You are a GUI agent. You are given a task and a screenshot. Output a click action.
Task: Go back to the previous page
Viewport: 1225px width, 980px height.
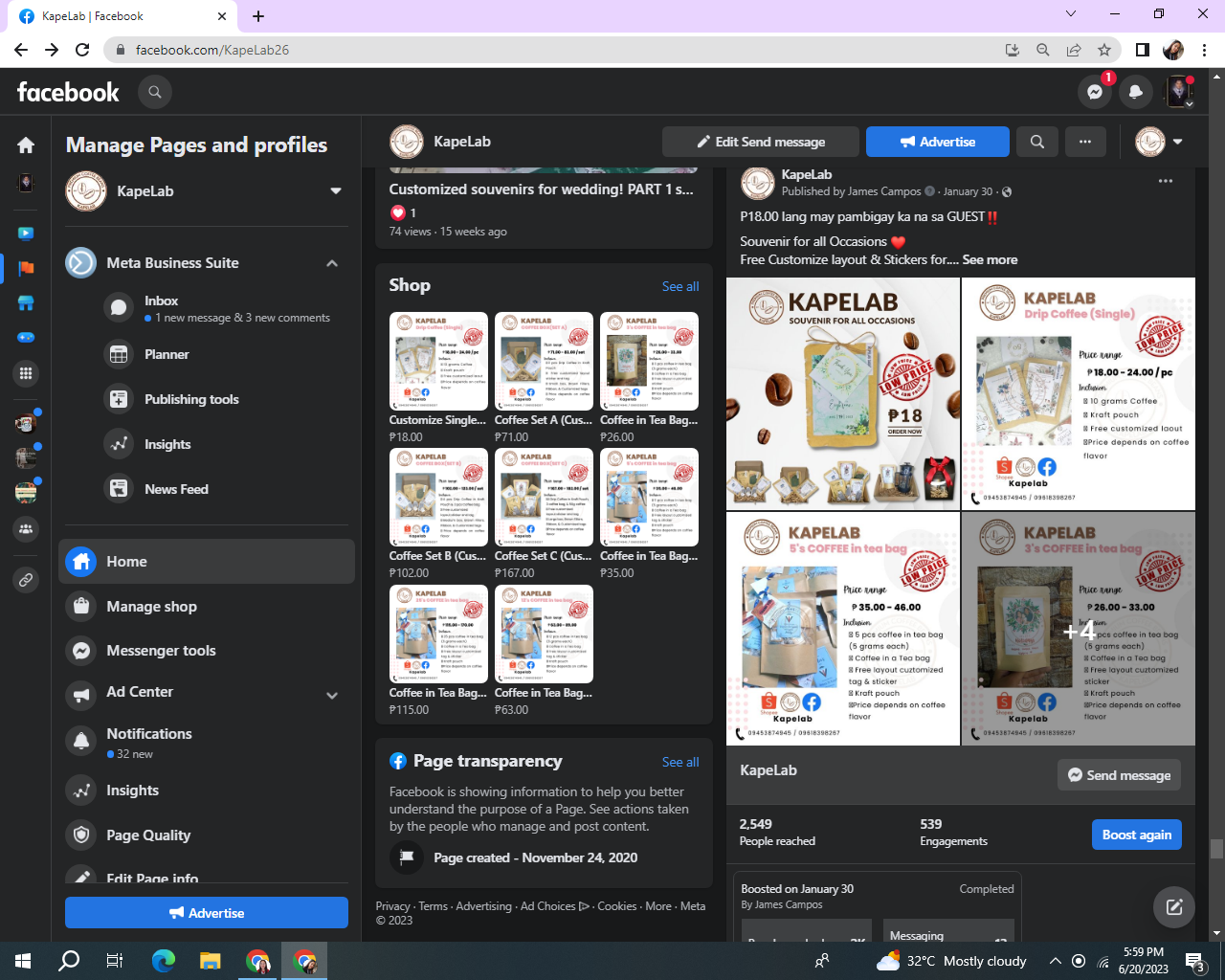(x=21, y=50)
